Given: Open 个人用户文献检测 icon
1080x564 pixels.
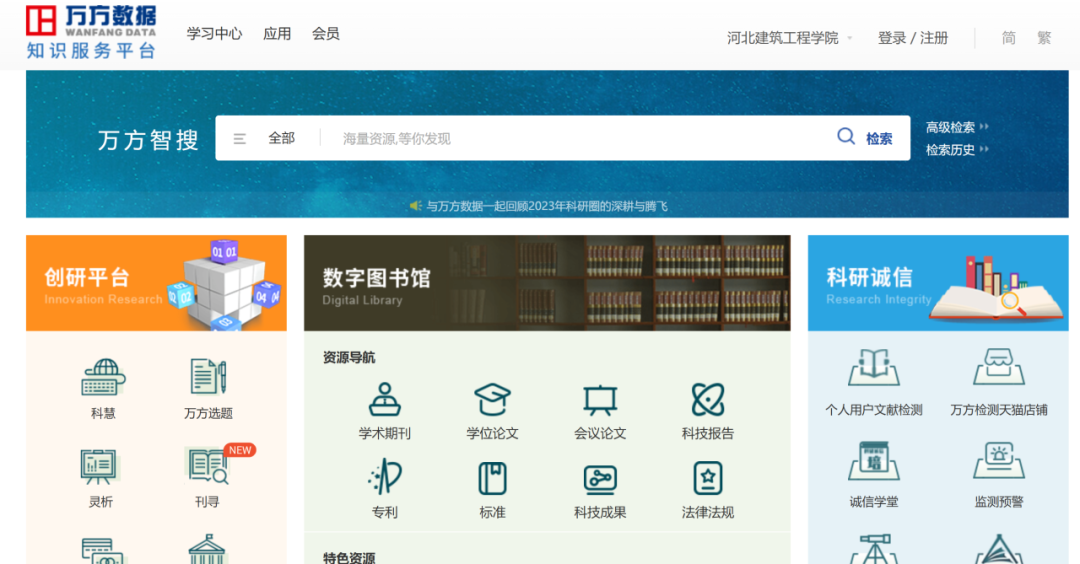Looking at the screenshot, I should click(873, 367).
